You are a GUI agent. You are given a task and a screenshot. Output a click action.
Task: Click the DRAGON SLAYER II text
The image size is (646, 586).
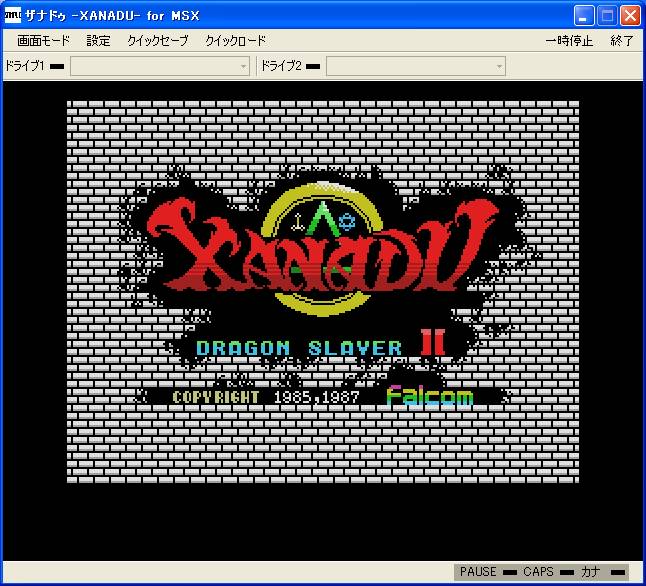pos(321,344)
